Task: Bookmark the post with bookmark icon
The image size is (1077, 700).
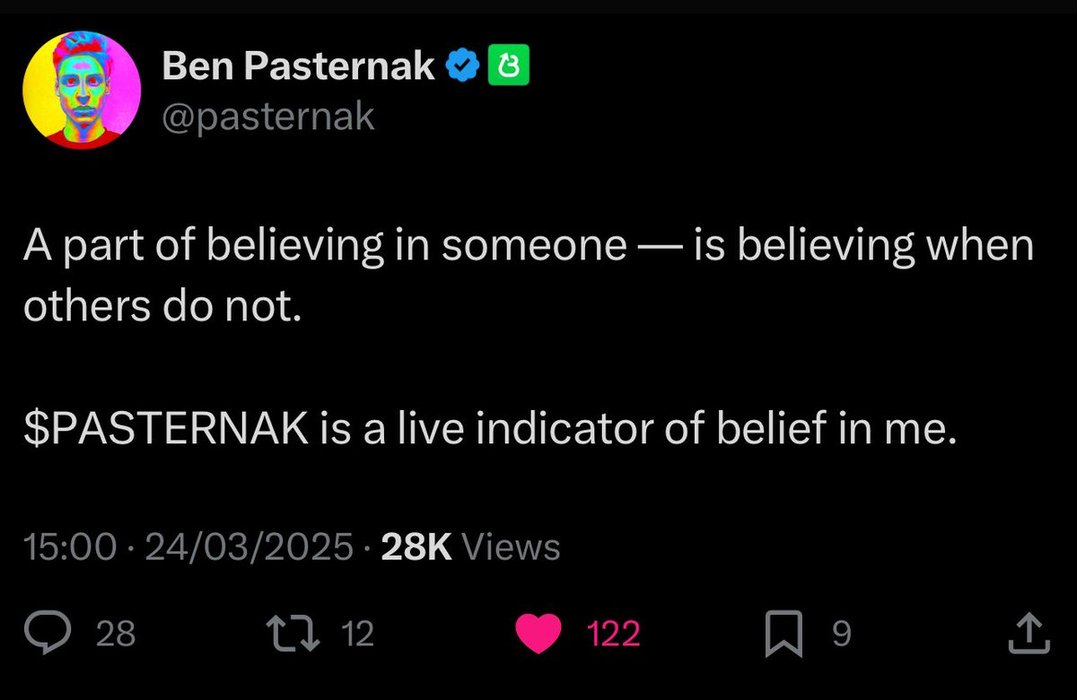Action: click(x=784, y=633)
